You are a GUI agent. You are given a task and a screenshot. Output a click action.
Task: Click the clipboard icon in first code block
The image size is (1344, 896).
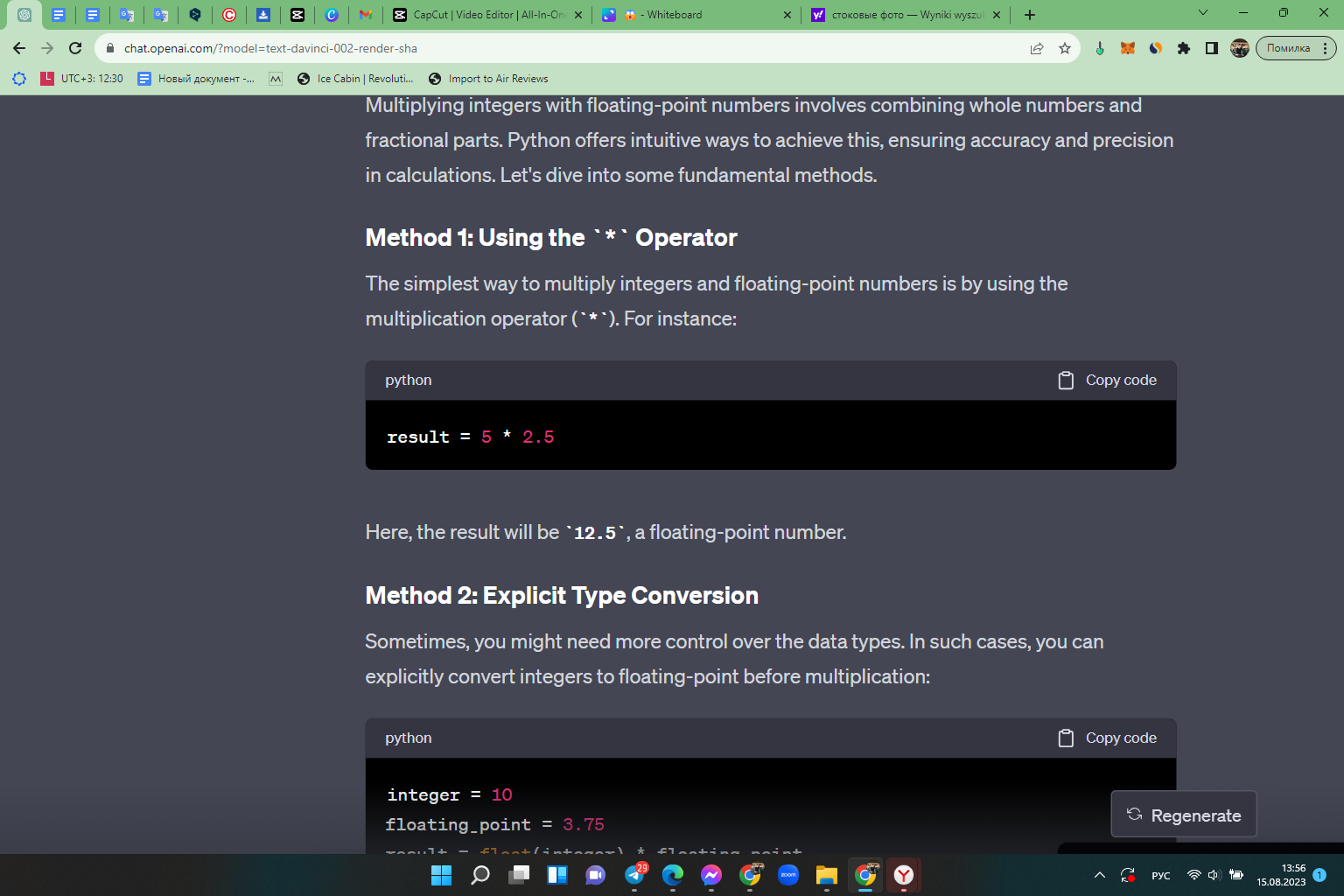pos(1066,381)
